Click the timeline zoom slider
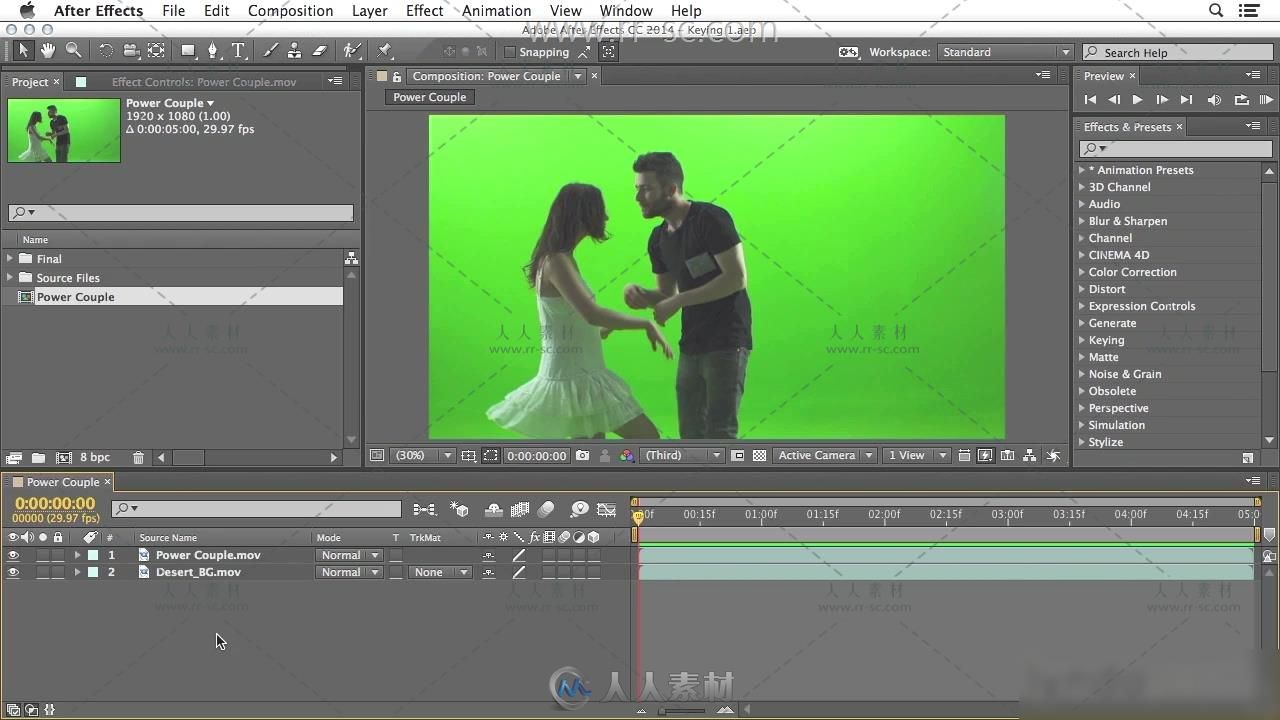 [682, 711]
